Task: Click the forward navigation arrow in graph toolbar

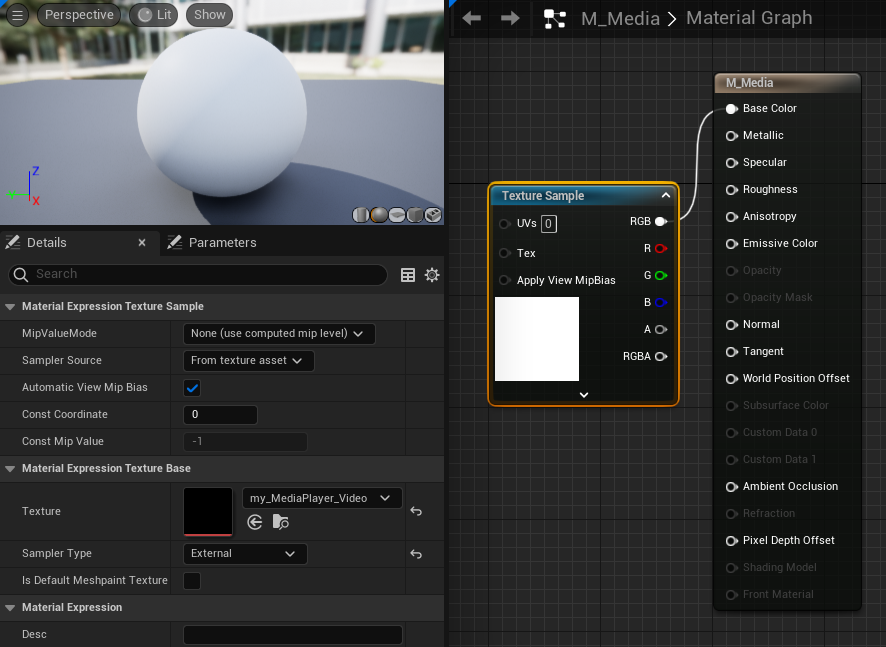Action: [x=510, y=18]
